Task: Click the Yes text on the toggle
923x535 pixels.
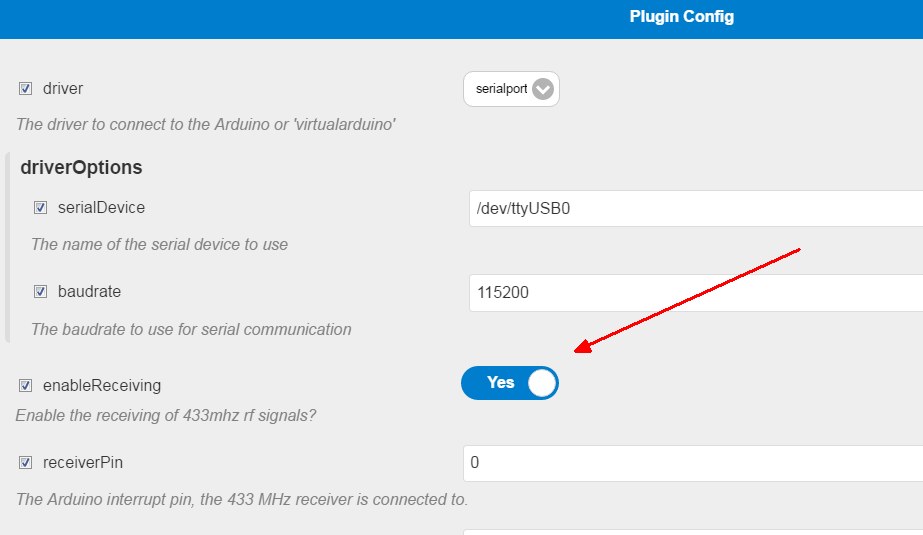Action: pos(500,383)
